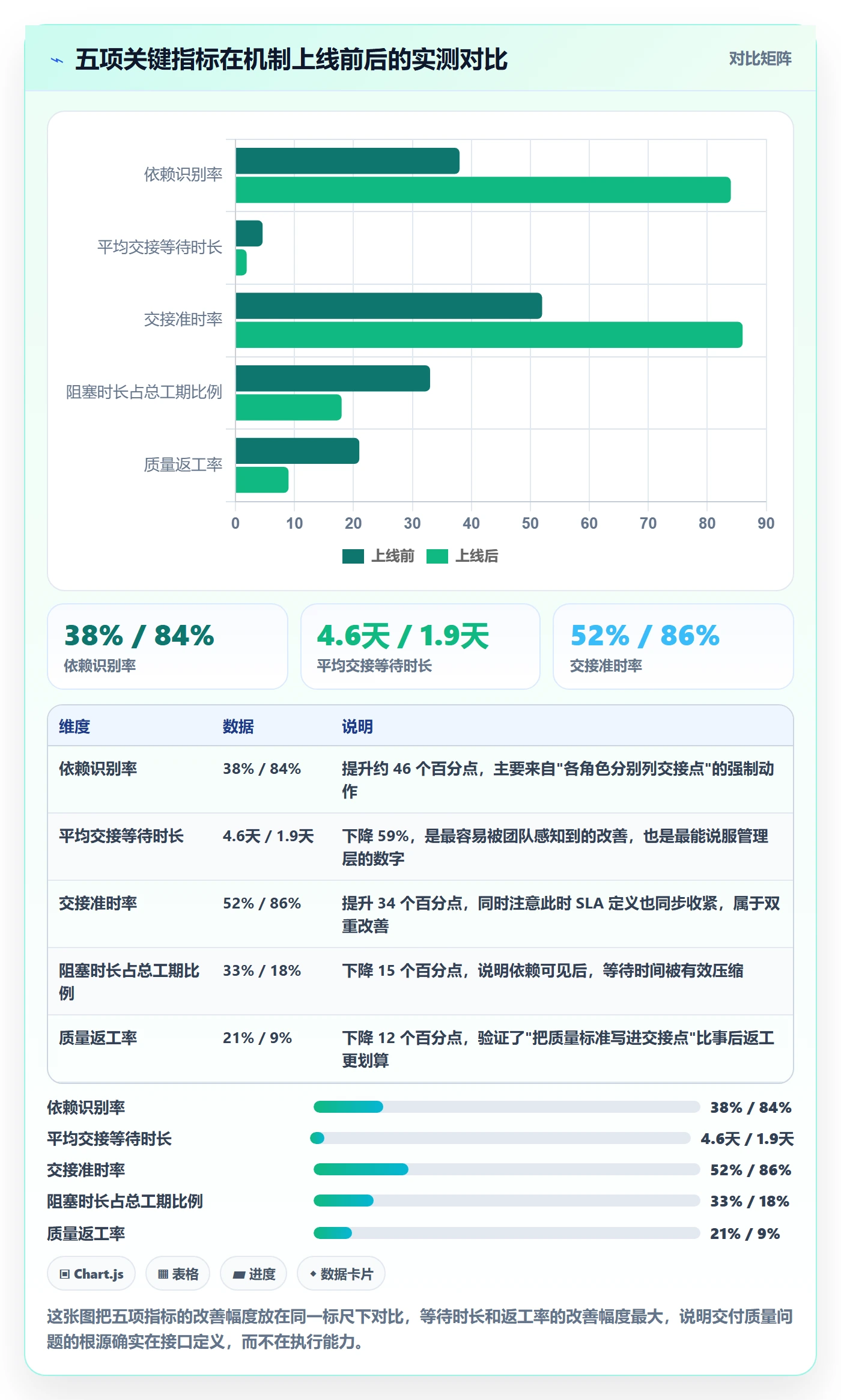Click the 数据 table column header
The image size is (841, 1400).
pos(238,726)
